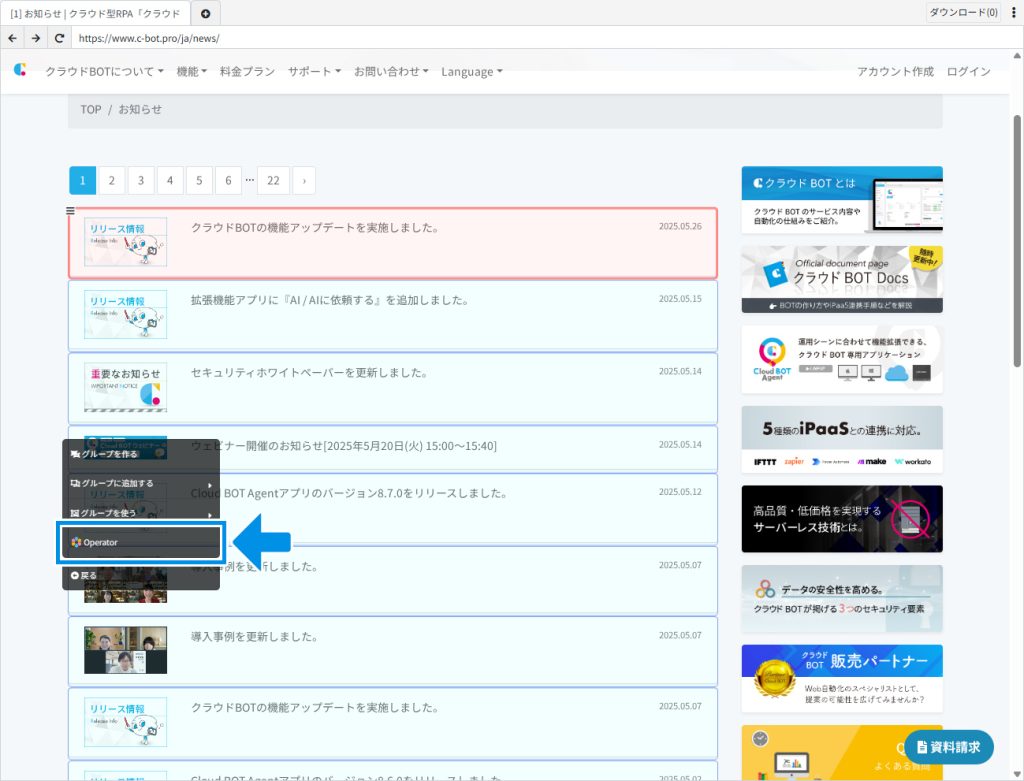Click the ダウンロード(0) button
Screen dimensions: 1024x781
pos(963,12)
